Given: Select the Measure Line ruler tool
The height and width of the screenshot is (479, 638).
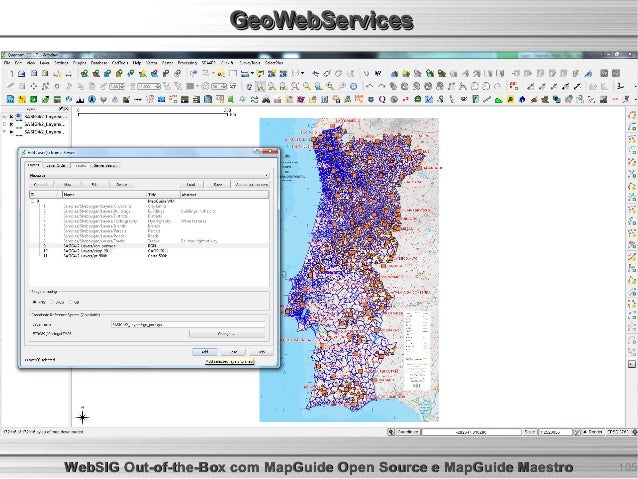Looking at the screenshot, I should pyautogui.click(x=245, y=74).
